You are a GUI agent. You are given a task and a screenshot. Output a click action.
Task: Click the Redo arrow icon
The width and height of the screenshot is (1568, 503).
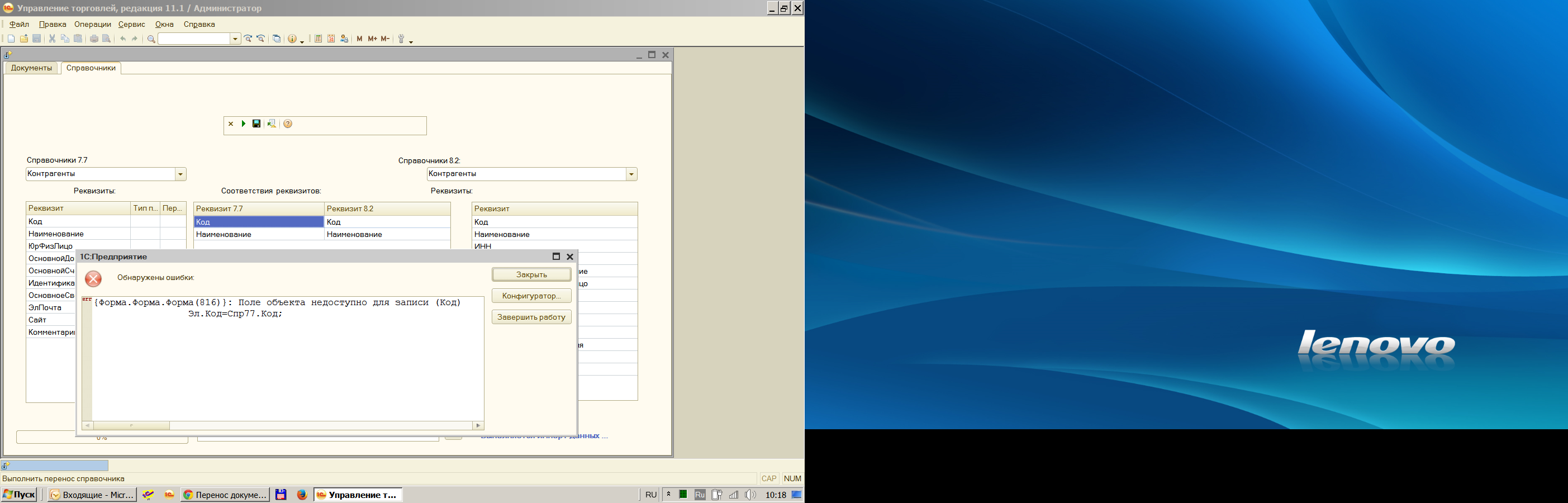click(135, 39)
